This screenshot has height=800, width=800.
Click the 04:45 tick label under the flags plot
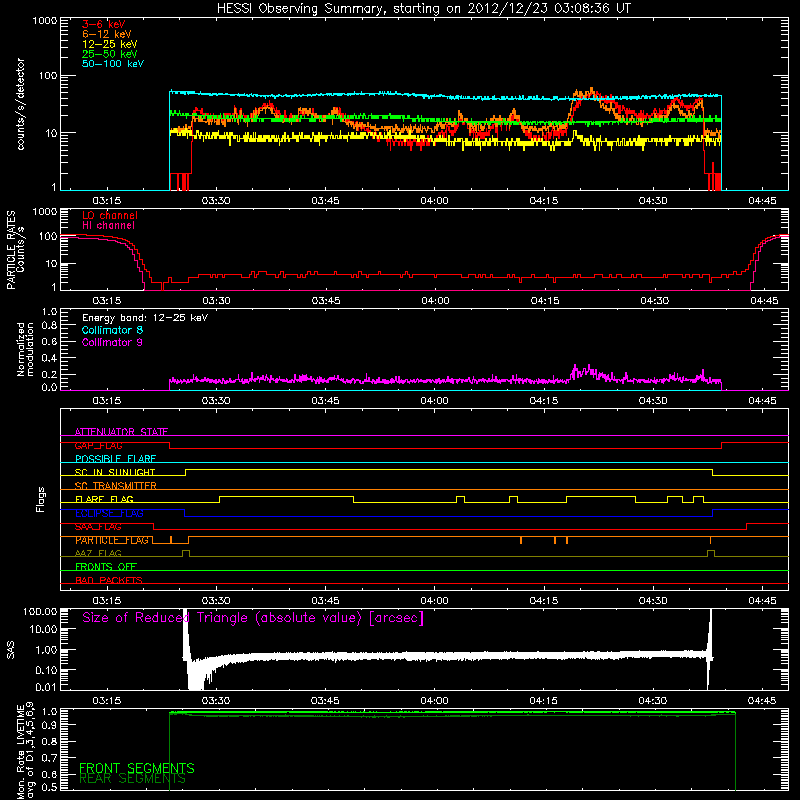tap(762, 601)
